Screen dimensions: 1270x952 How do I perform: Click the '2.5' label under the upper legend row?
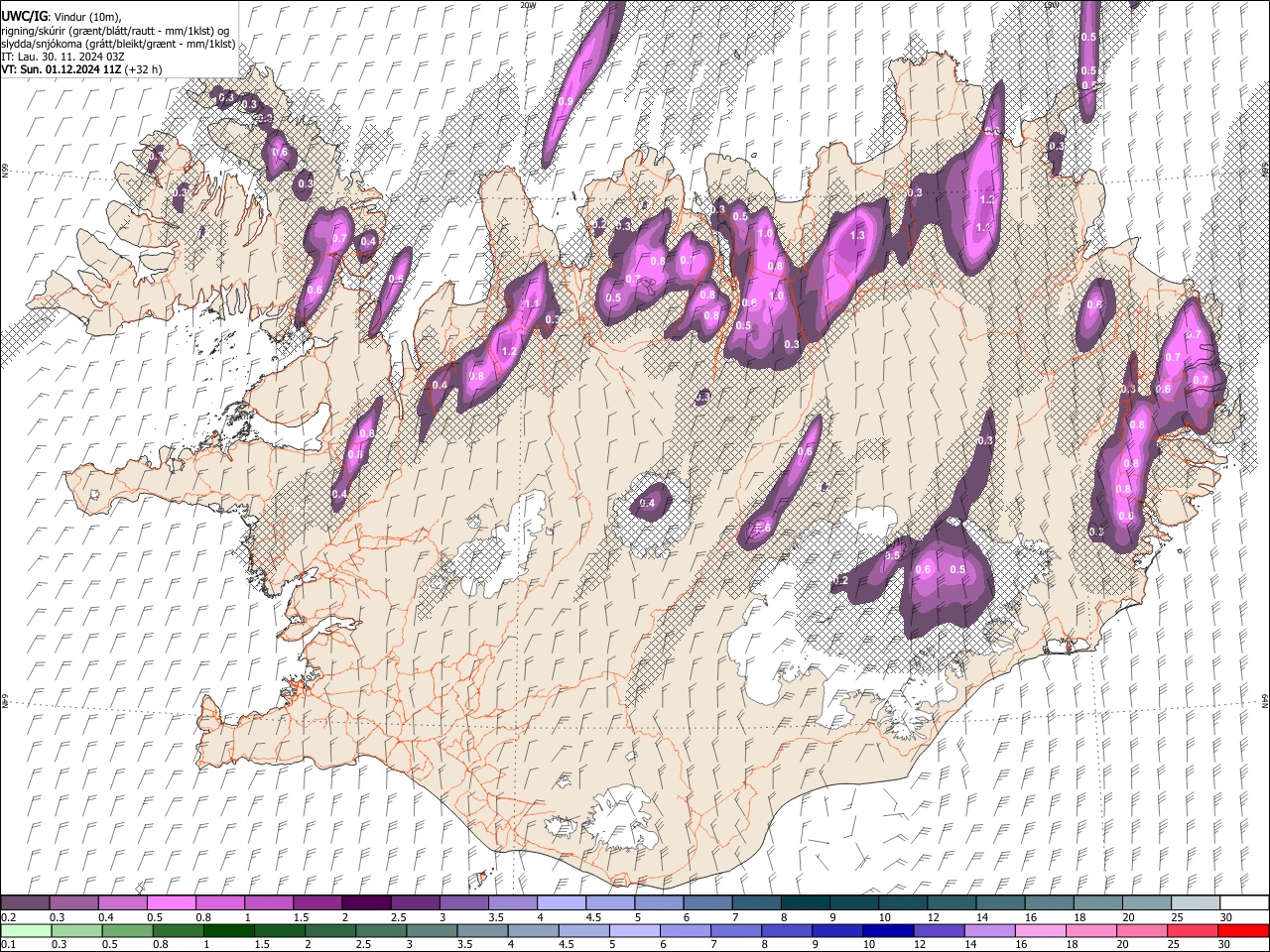click(x=398, y=917)
